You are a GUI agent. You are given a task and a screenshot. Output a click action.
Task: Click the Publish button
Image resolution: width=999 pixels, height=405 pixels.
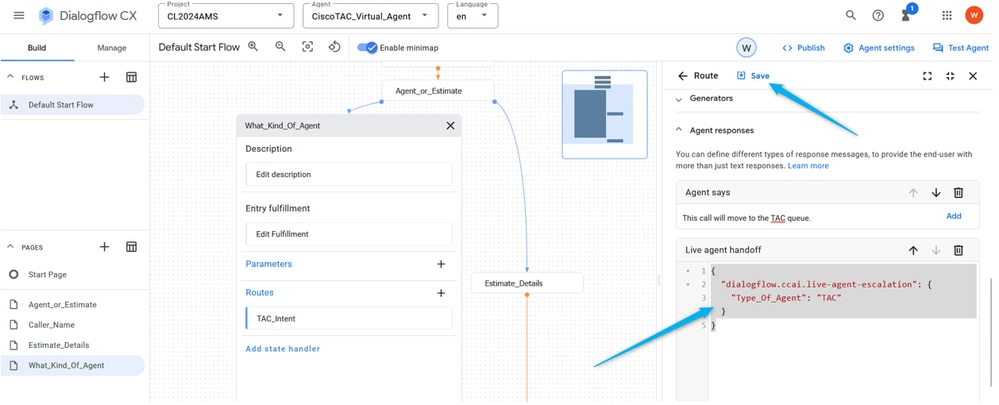point(803,48)
